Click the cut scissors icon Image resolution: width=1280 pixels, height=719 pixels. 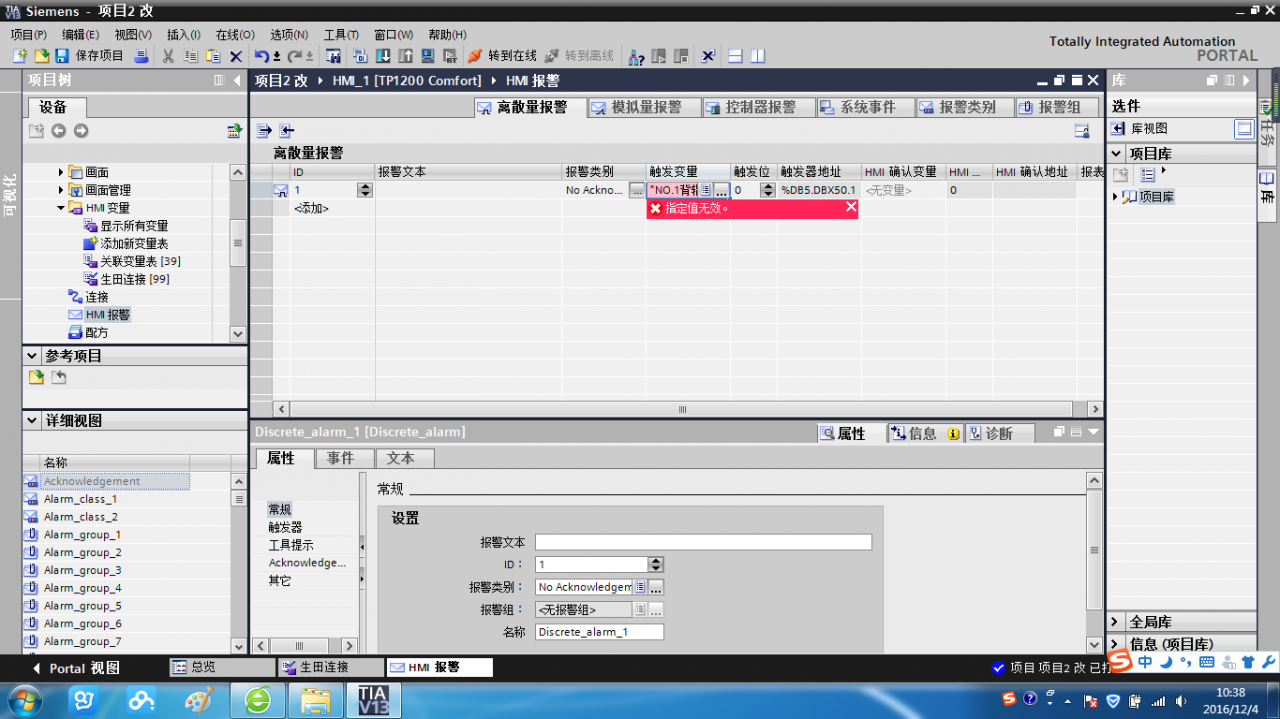point(168,56)
